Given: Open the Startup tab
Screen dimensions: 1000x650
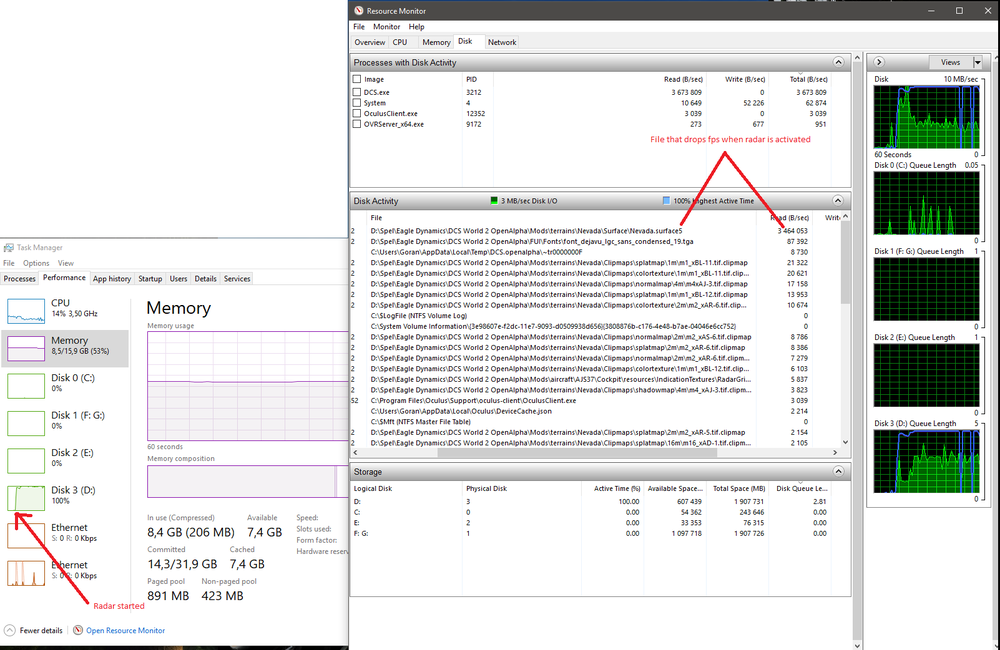Looking at the screenshot, I should click(150, 279).
